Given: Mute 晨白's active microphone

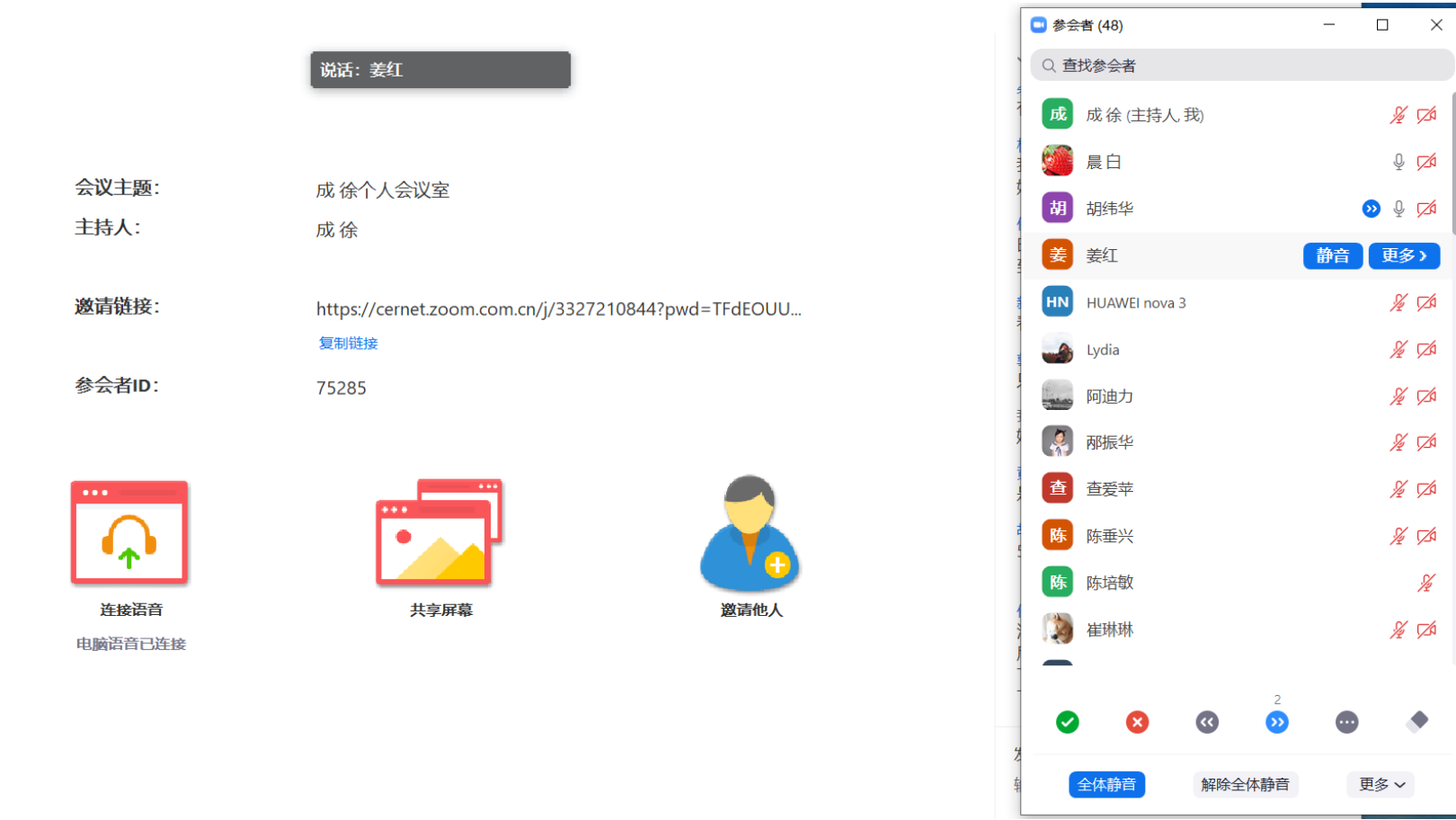Looking at the screenshot, I should tap(1398, 162).
